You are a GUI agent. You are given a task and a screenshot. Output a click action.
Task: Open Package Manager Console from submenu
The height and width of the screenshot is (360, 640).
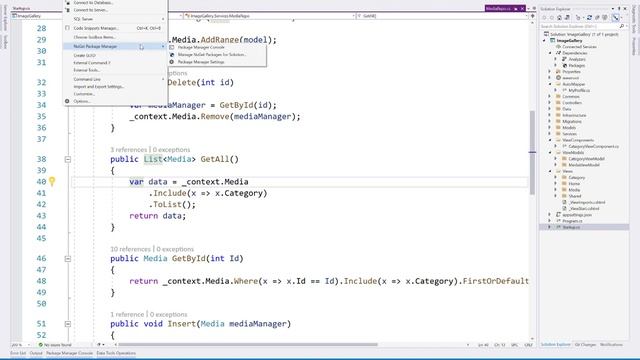pyautogui.click(x=217, y=47)
